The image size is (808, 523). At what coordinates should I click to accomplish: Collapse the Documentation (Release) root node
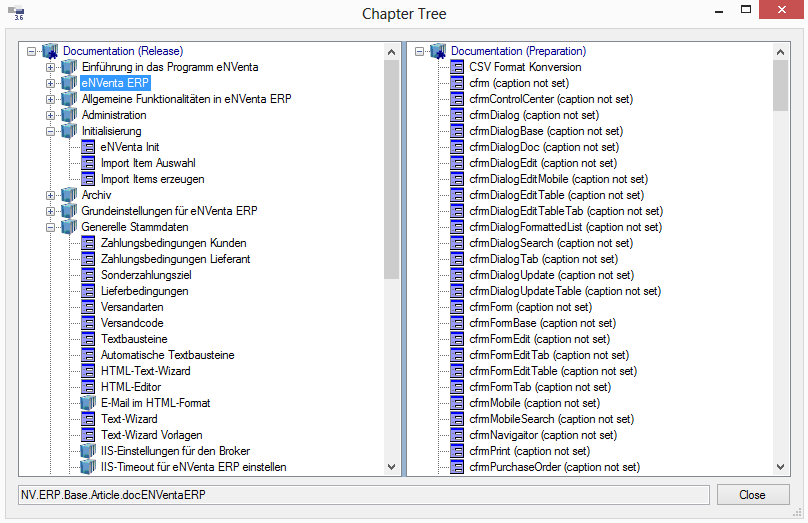pos(31,51)
